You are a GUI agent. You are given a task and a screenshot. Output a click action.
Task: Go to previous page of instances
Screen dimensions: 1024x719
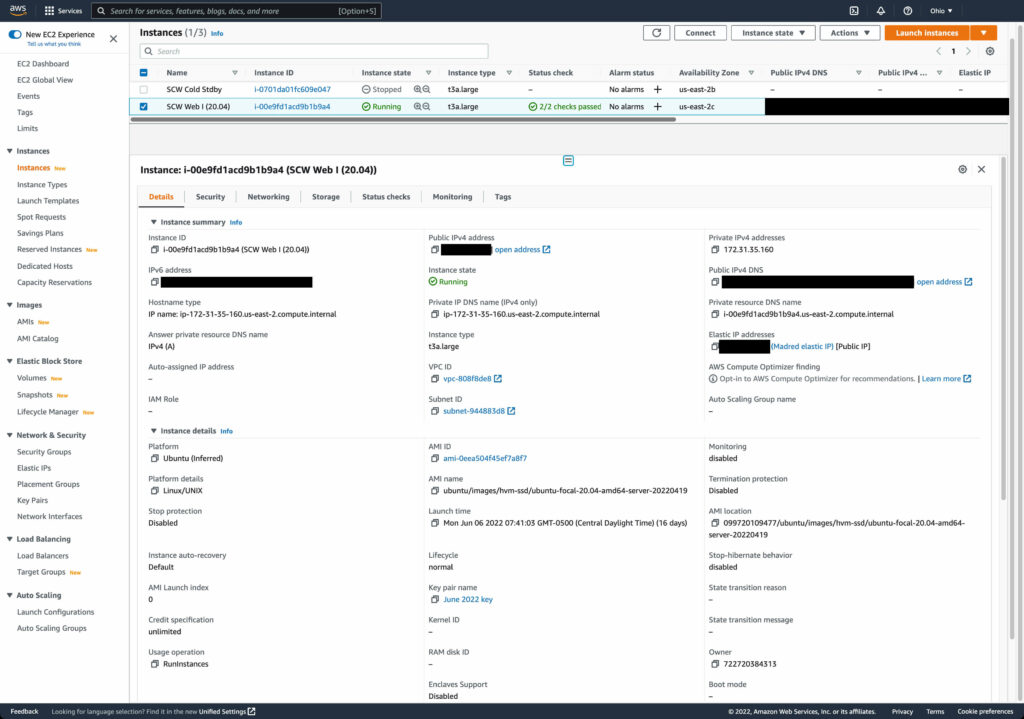click(938, 51)
